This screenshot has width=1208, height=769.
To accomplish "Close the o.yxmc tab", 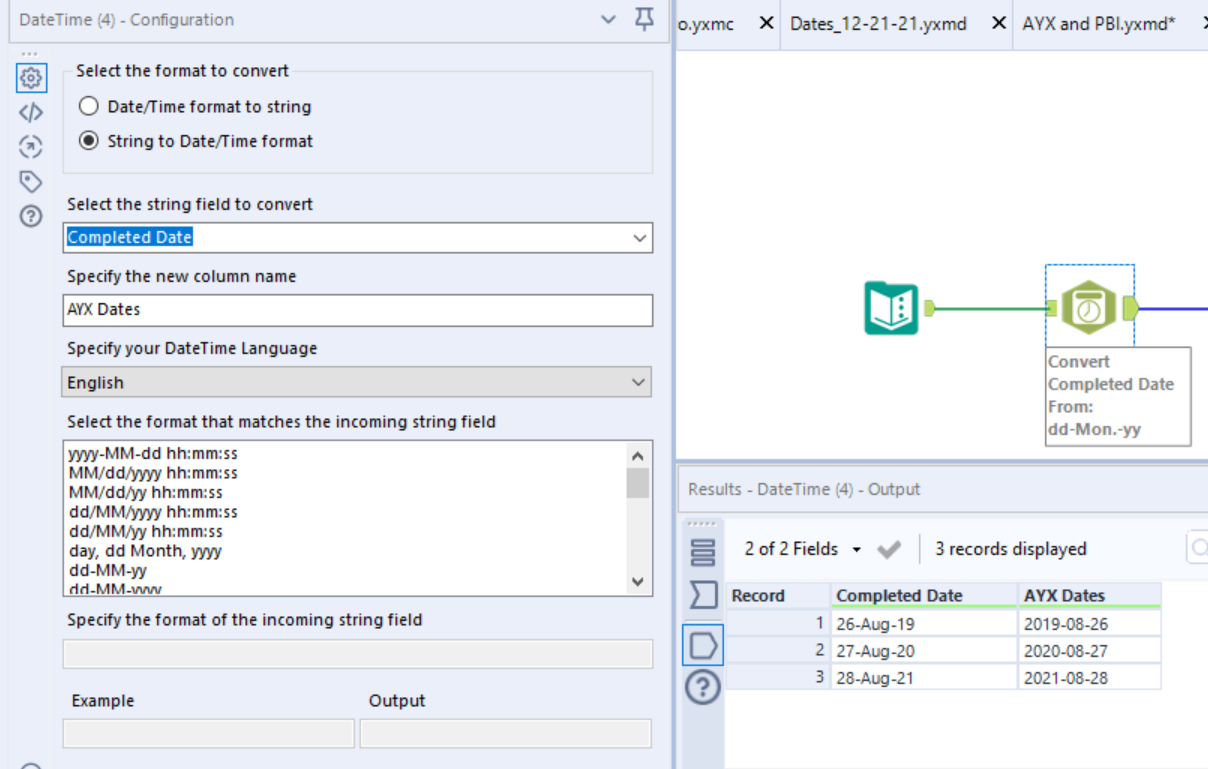I will 766,24.
